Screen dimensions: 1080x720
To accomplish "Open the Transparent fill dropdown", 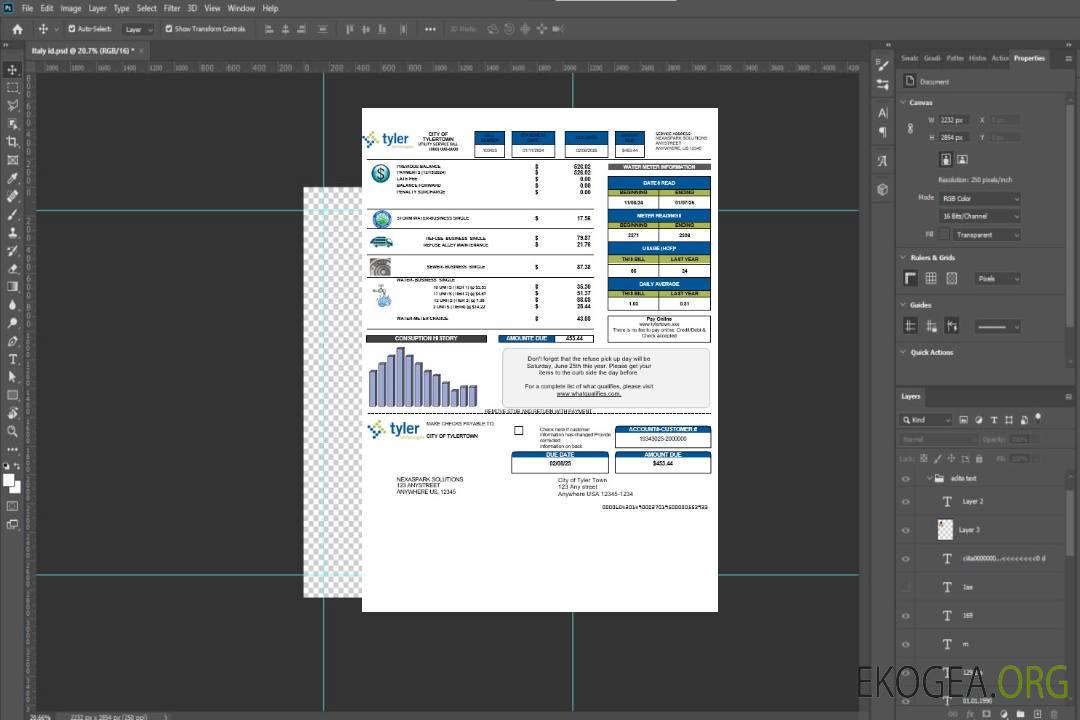I will (986, 235).
